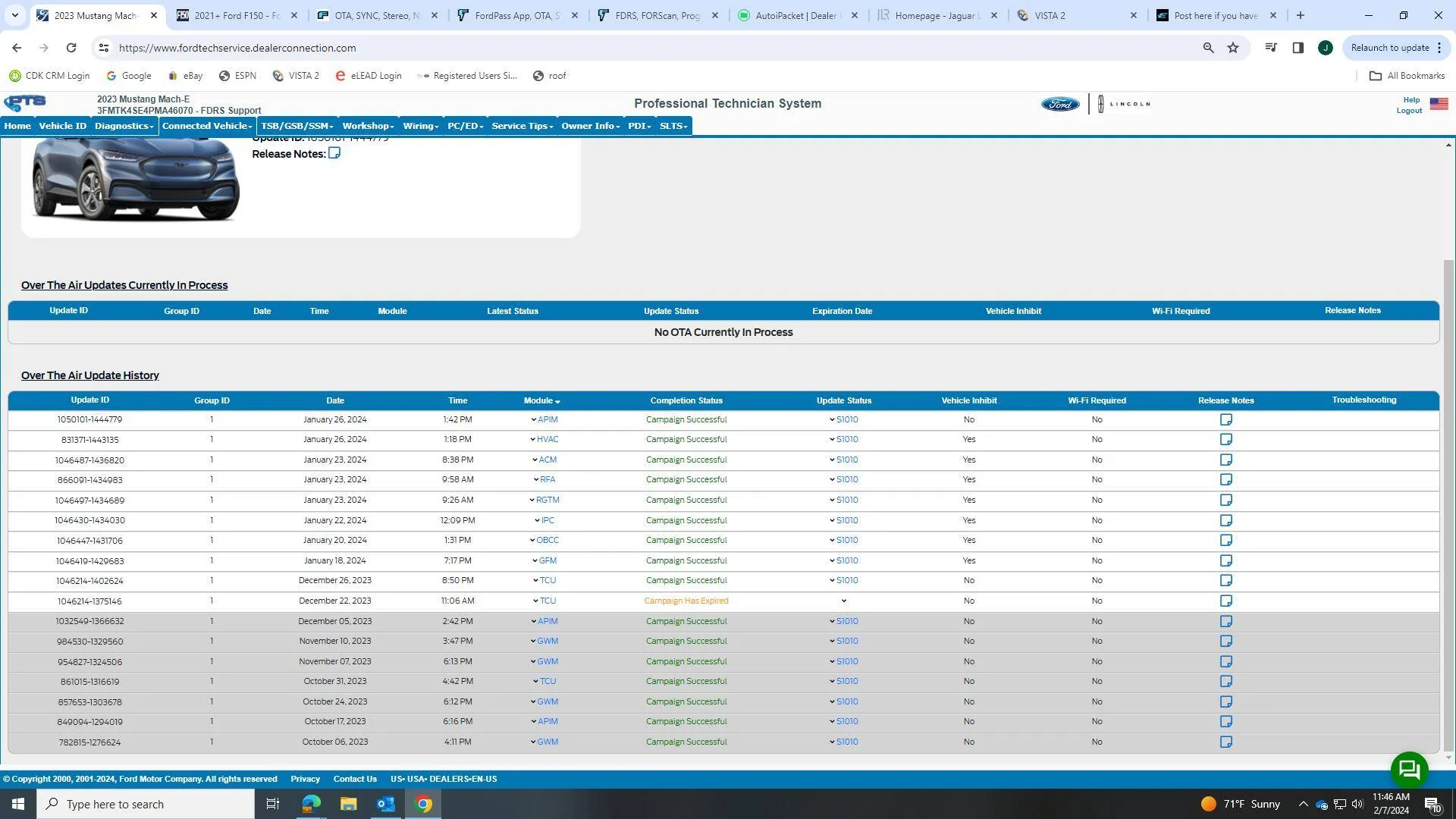Click the Logout link
The width and height of the screenshot is (1456, 819).
(1409, 111)
